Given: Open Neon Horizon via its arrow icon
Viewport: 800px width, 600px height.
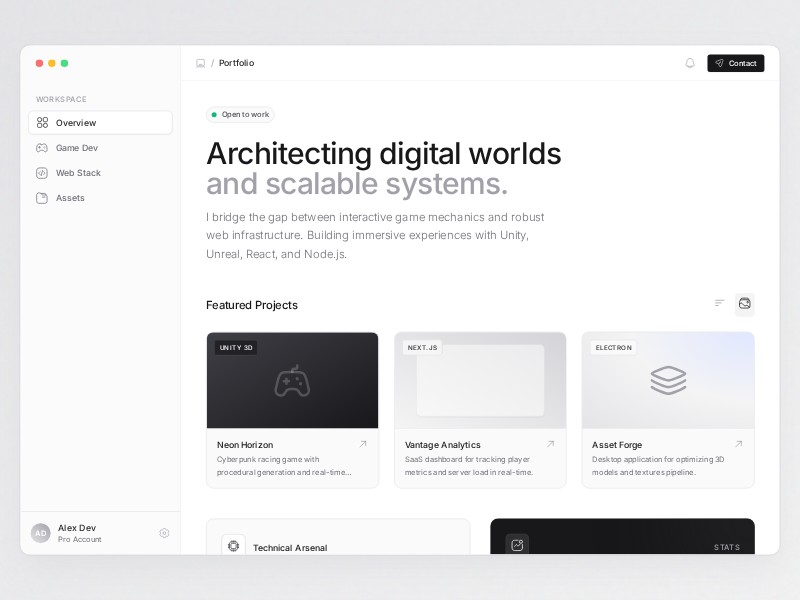Looking at the screenshot, I should 363,444.
